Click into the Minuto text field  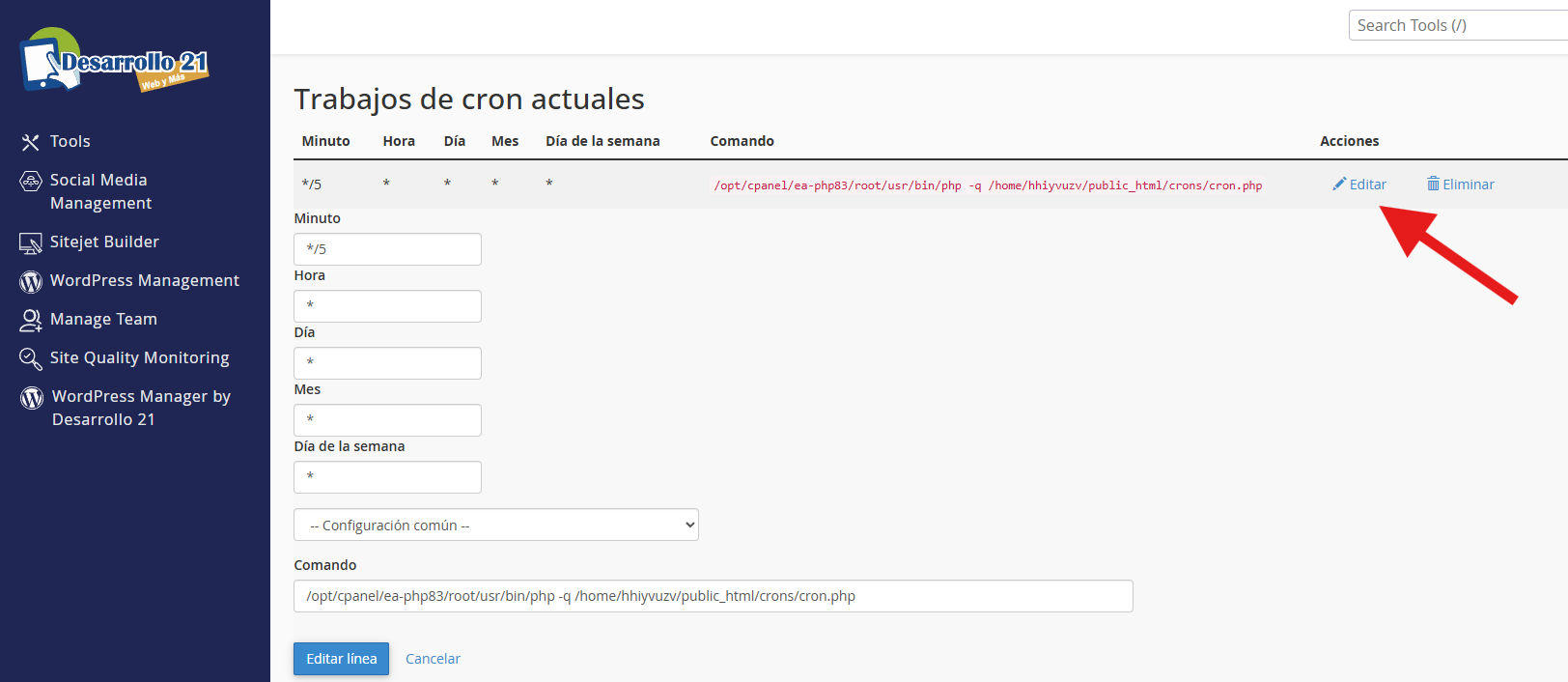(387, 249)
